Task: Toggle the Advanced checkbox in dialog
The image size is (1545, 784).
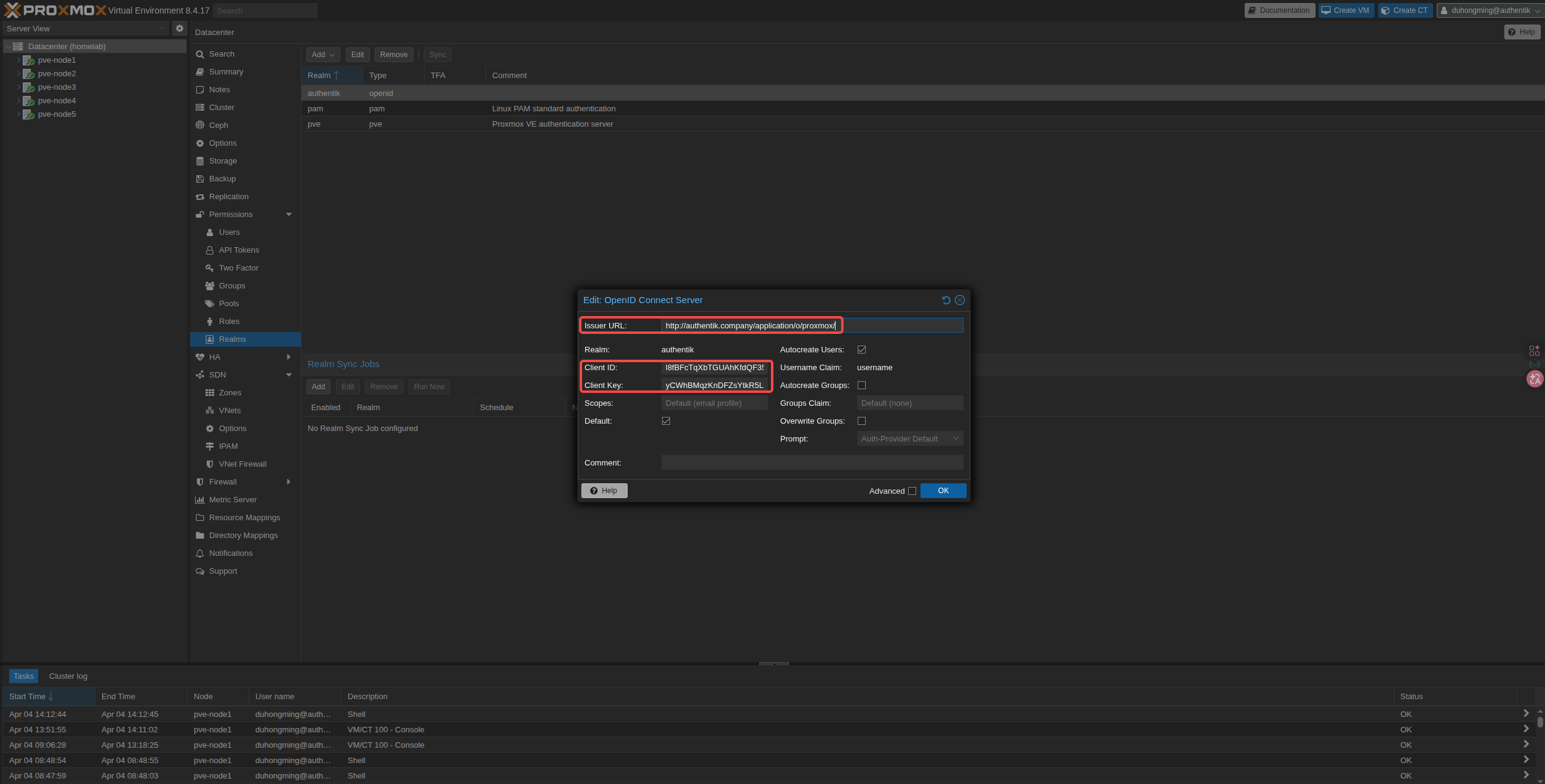Action: pyautogui.click(x=912, y=491)
